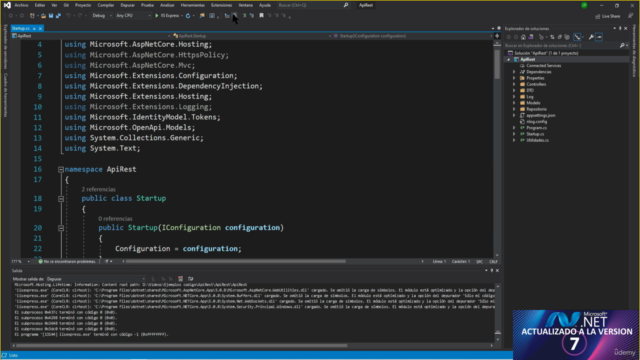This screenshot has width=640, height=360.
Task: Click the Salida panel vertical scrollbar
Action: pyautogui.click(x=498, y=312)
